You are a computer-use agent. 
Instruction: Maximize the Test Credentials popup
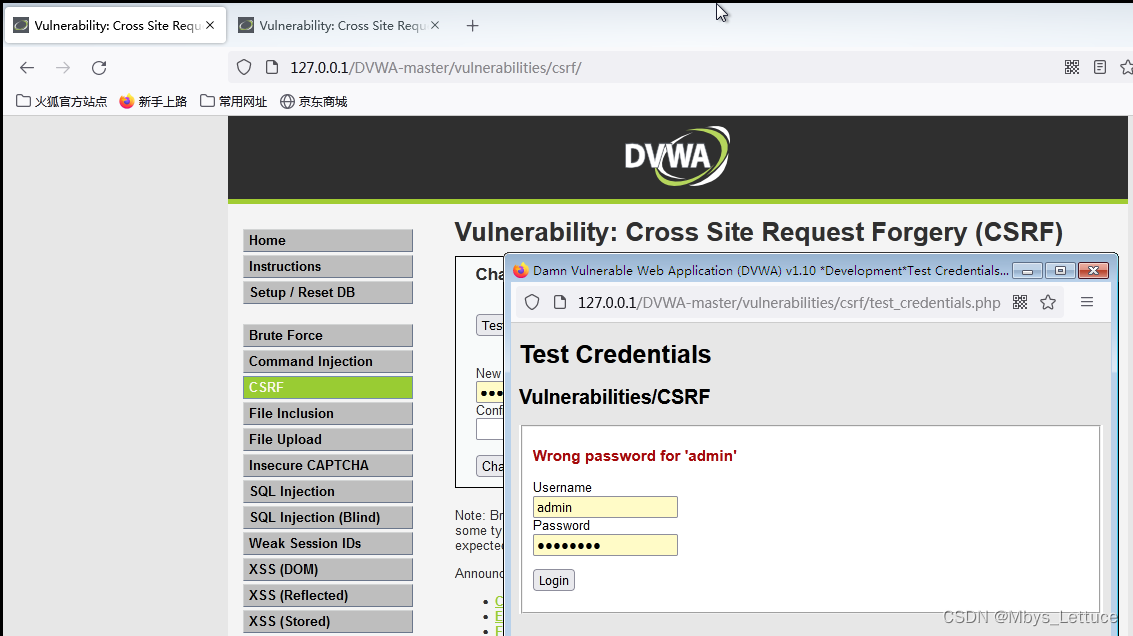pyautogui.click(x=1060, y=271)
